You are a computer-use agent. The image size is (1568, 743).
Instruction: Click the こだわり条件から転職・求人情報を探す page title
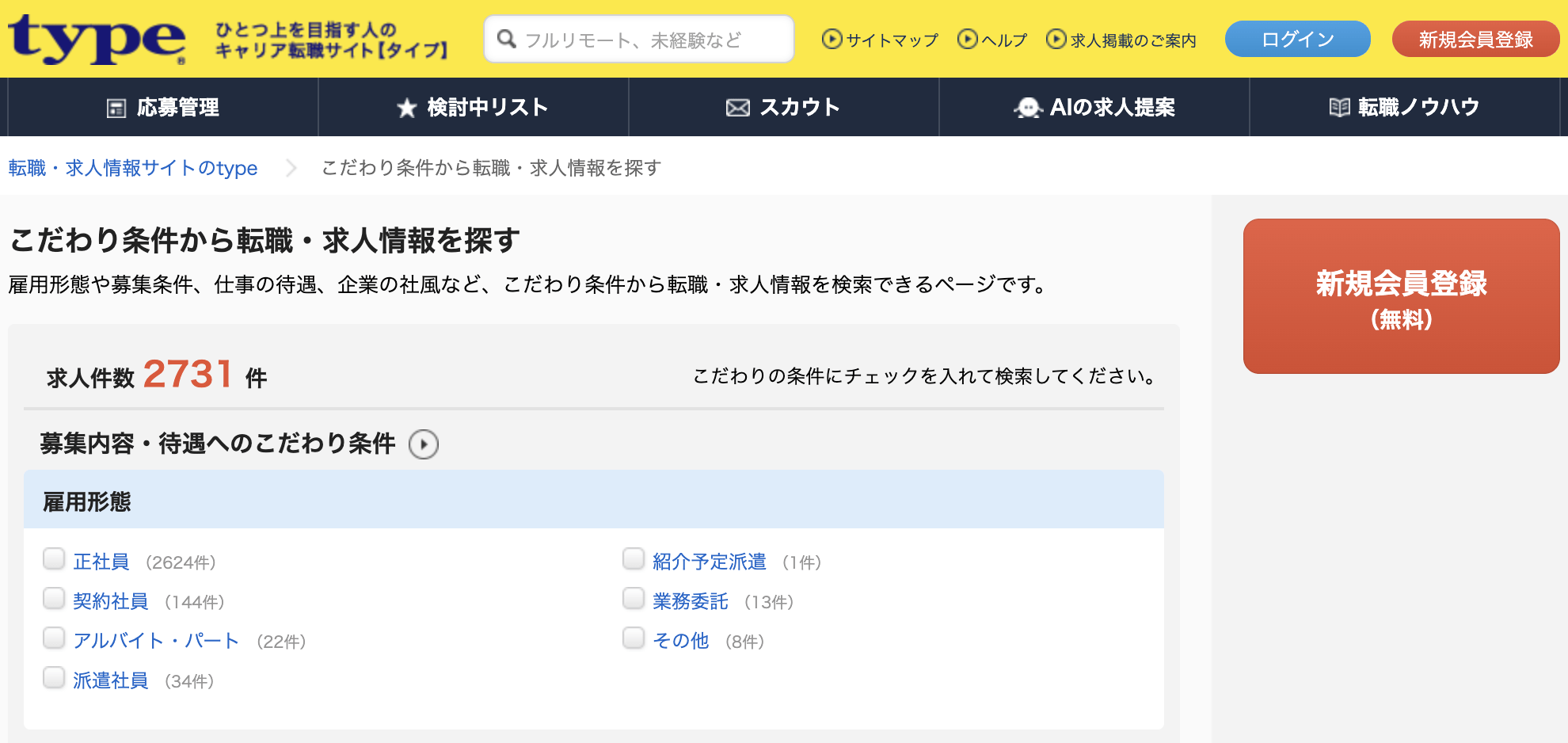click(265, 240)
